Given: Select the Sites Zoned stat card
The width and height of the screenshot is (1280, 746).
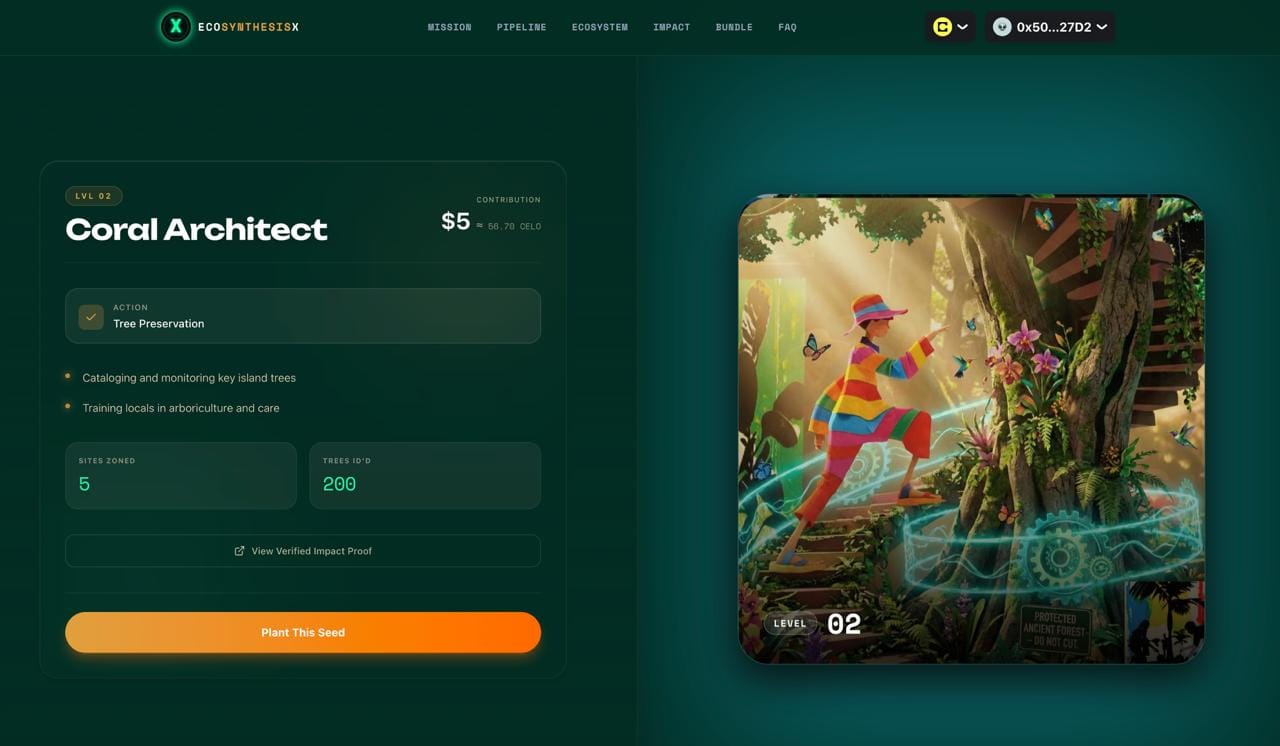Looking at the screenshot, I should pyautogui.click(x=181, y=475).
